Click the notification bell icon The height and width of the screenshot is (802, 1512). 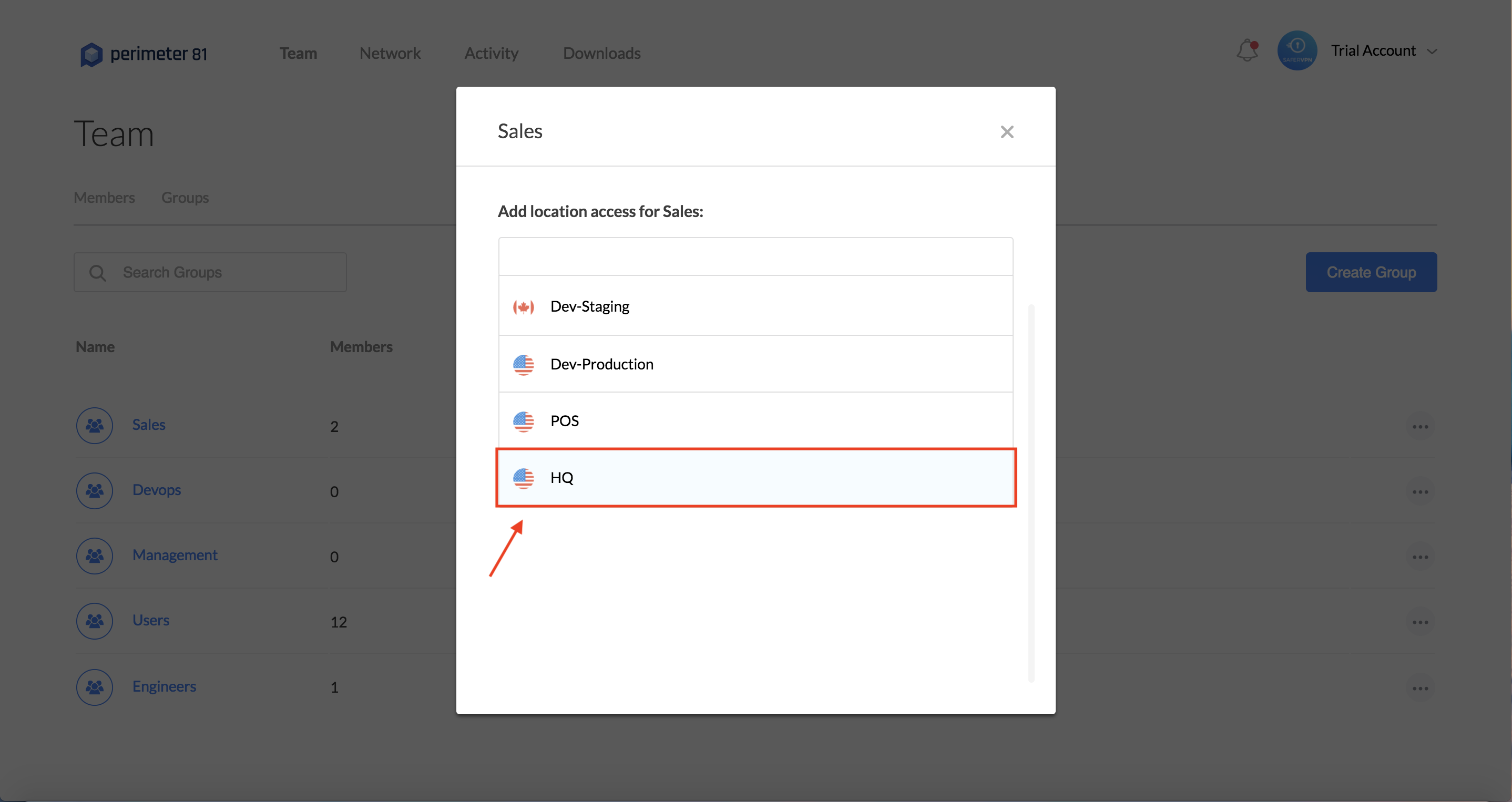1247,51
